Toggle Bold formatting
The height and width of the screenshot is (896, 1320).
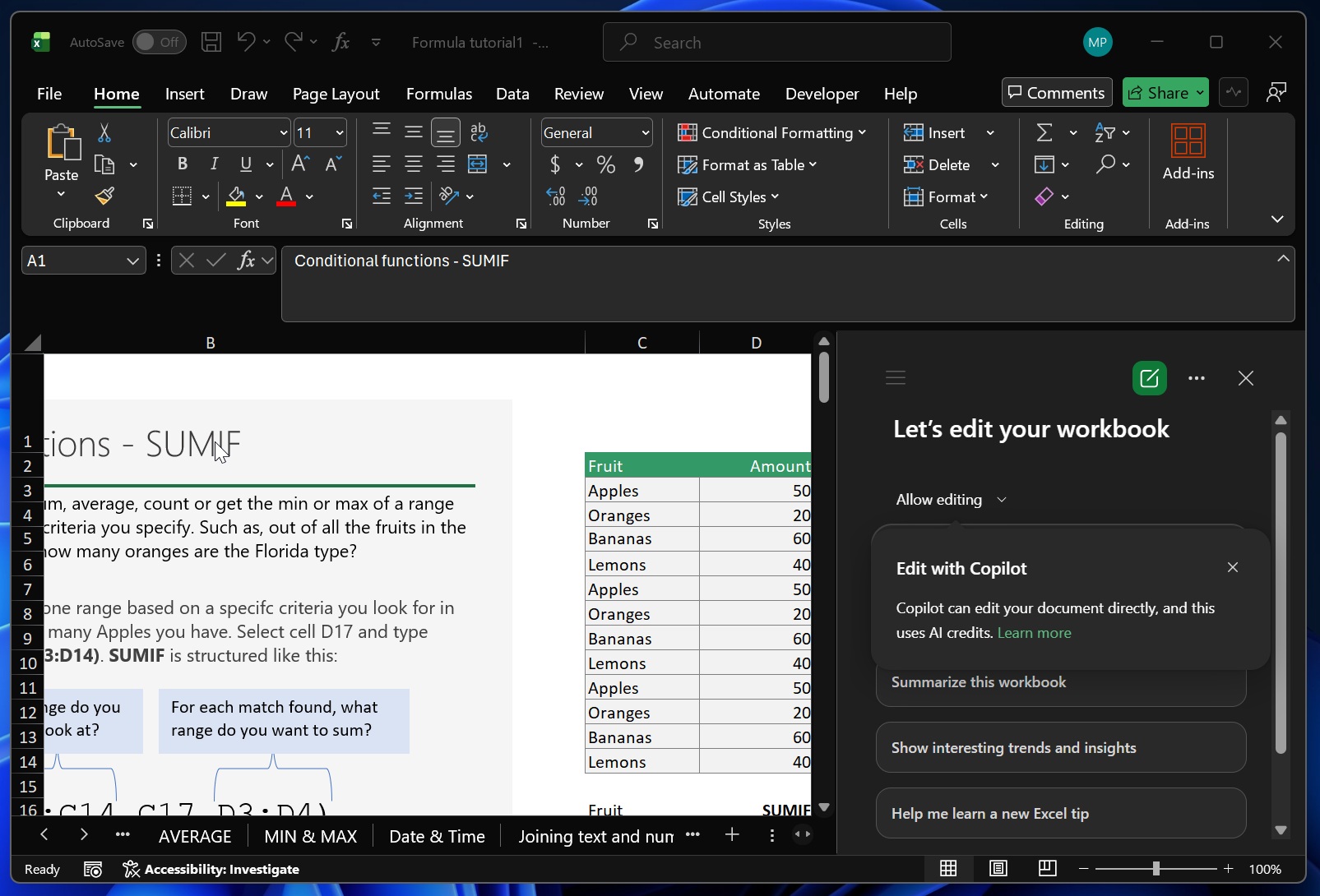(183, 164)
